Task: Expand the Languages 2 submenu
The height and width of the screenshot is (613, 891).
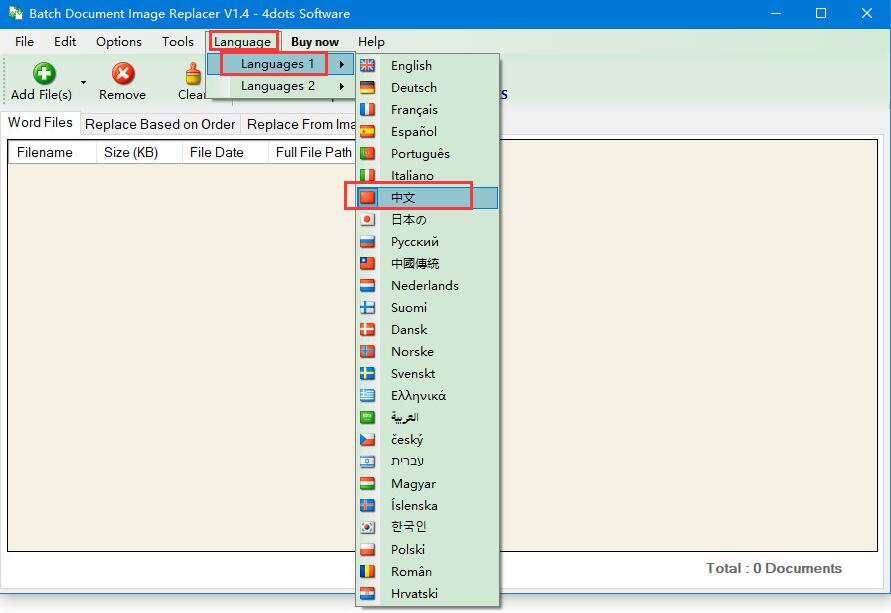Action: pyautogui.click(x=281, y=86)
